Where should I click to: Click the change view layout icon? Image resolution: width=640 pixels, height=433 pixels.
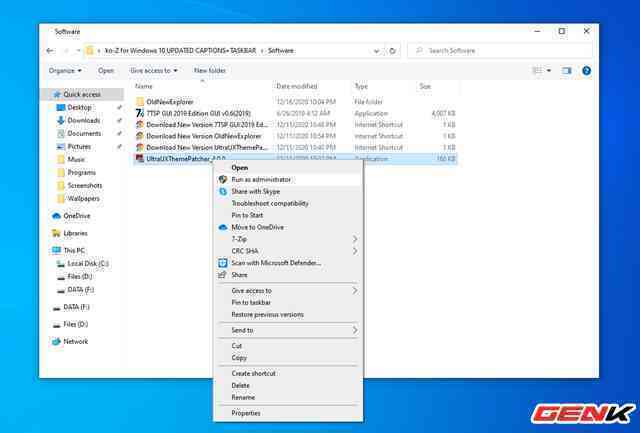(538, 71)
